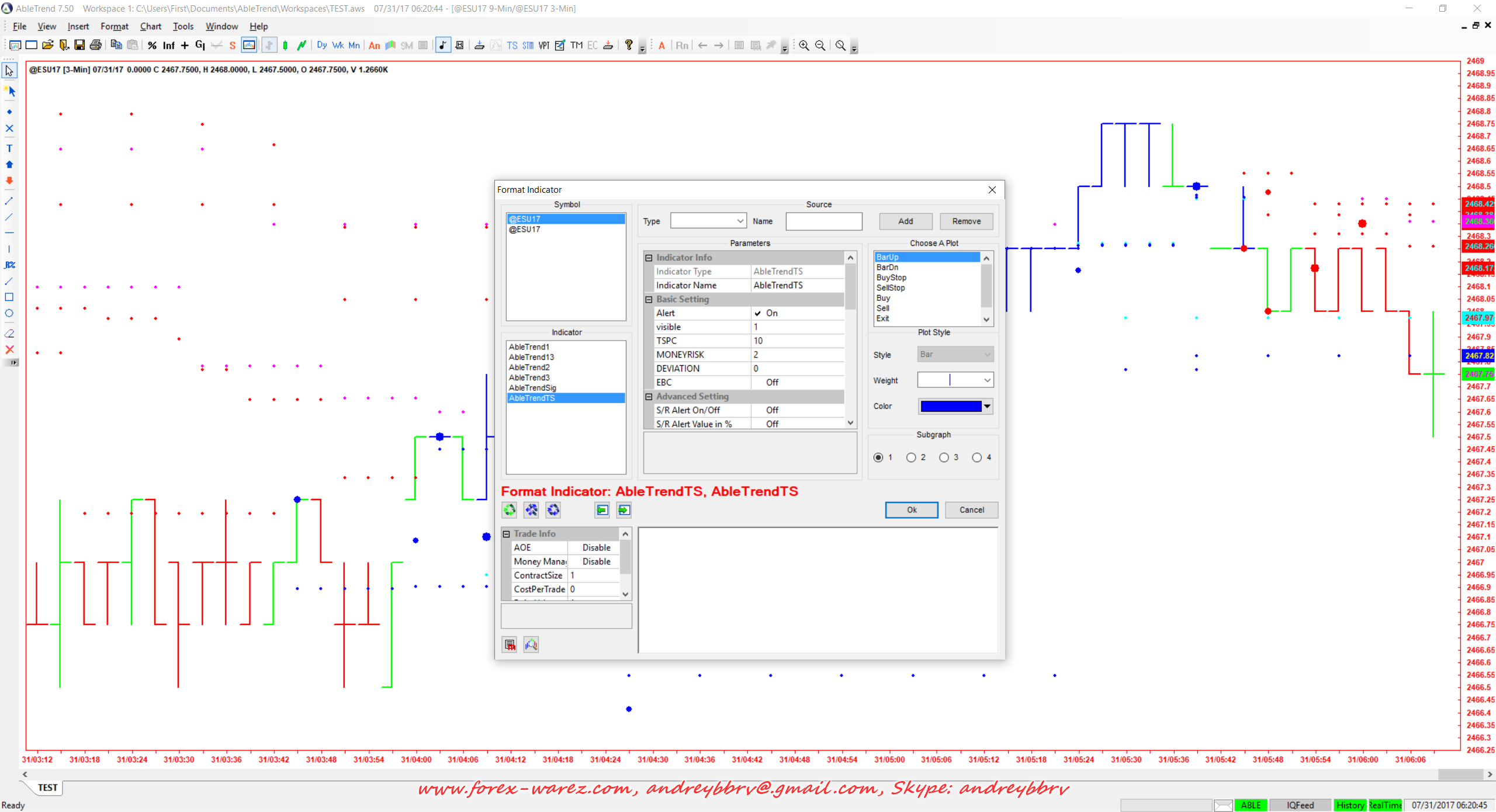Viewport: 1496px width, 812px height.
Task: Click the Zoom In magnifier icon
Action: (x=804, y=45)
